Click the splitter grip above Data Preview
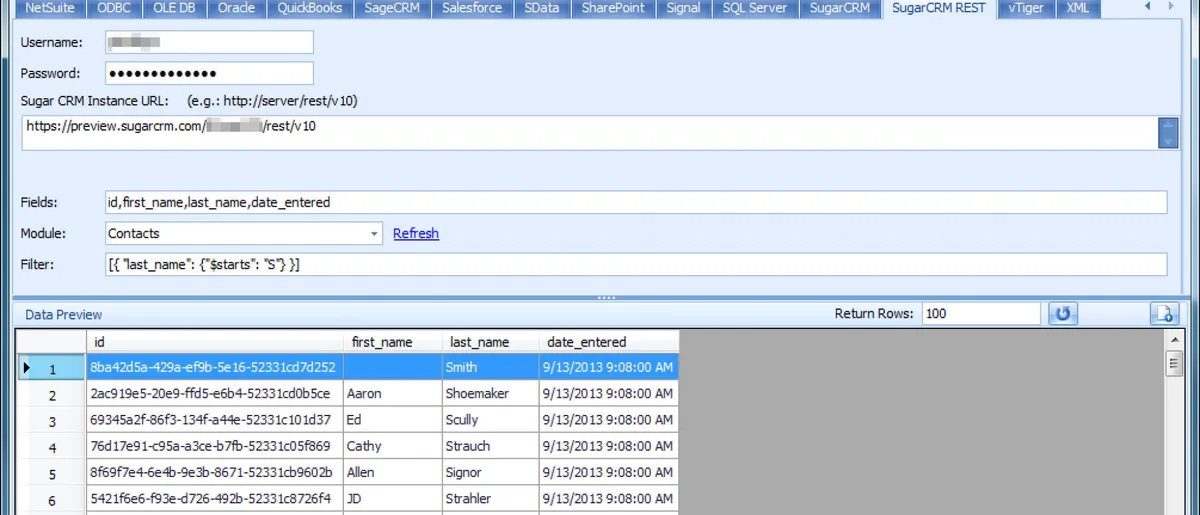This screenshot has height=515, width=1200. (605, 298)
